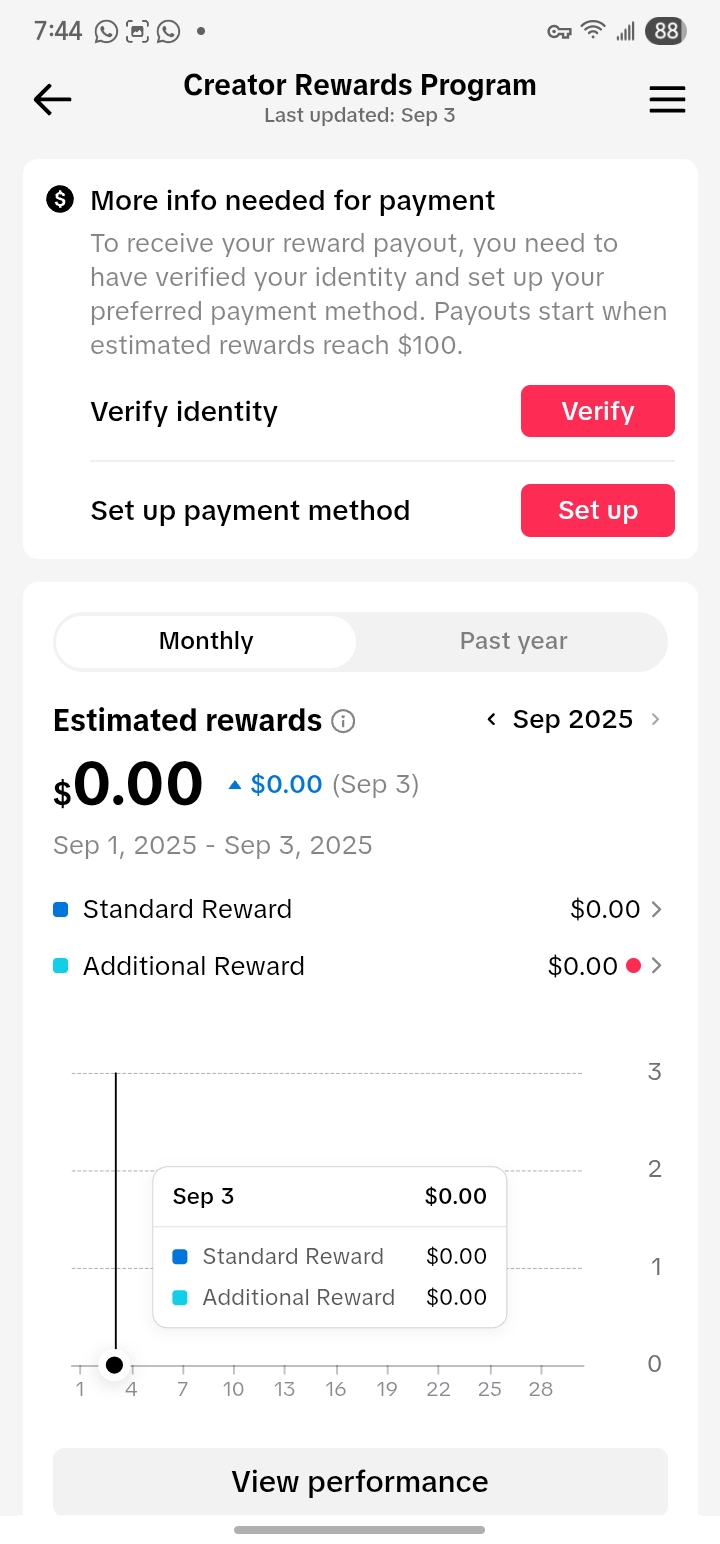
Task: Expand Standard Reward details chevron
Action: (x=657, y=909)
